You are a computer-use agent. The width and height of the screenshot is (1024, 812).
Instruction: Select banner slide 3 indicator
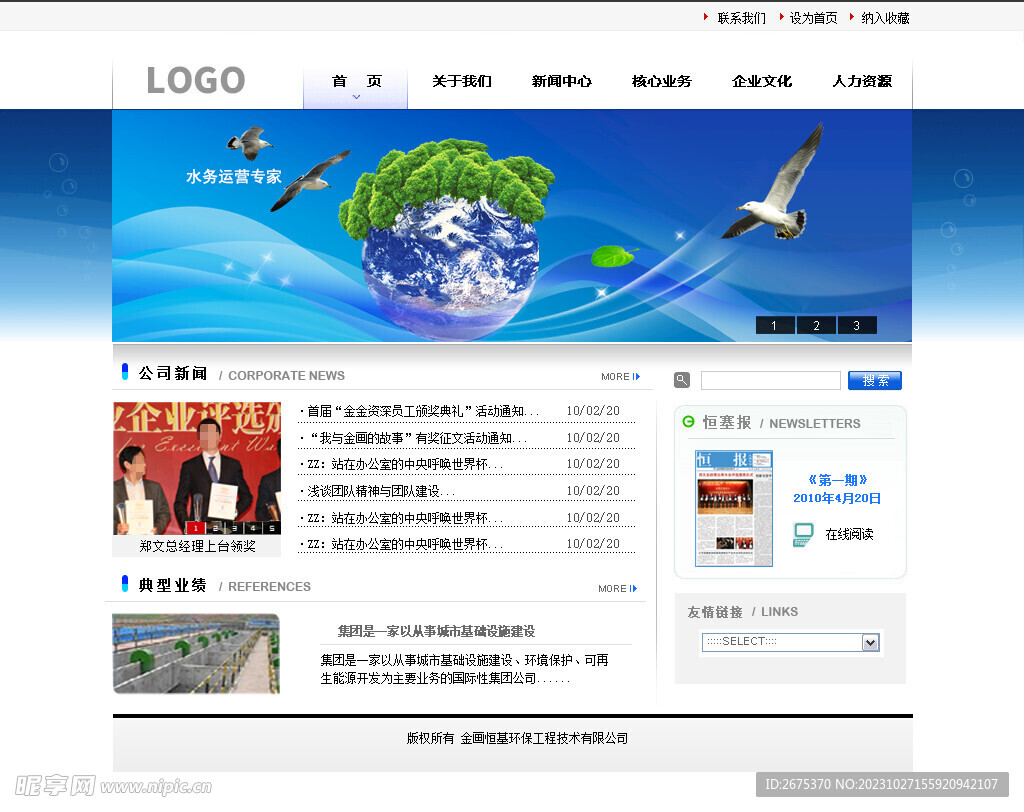click(857, 324)
